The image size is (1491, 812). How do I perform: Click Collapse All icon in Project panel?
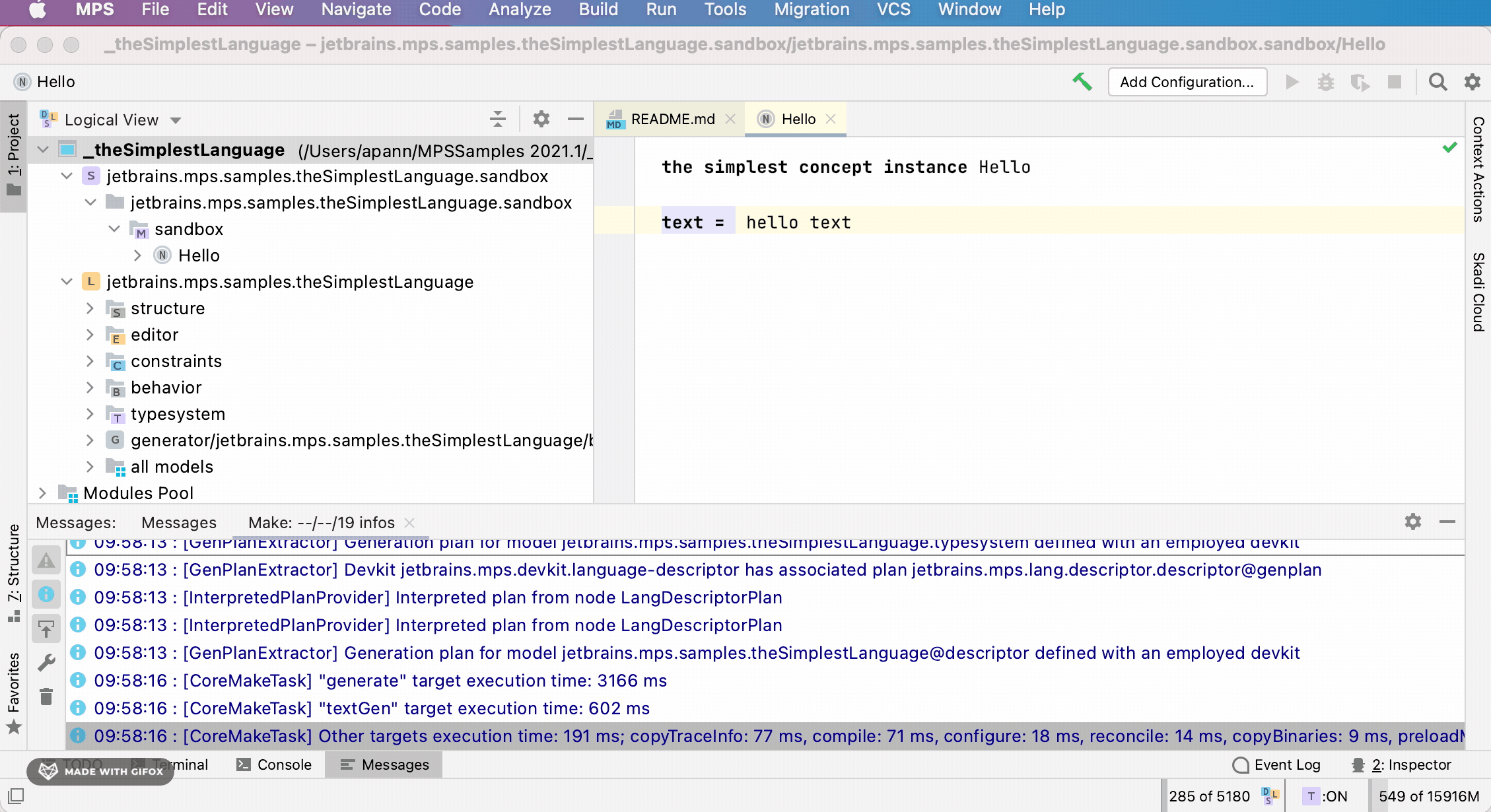[x=498, y=119]
